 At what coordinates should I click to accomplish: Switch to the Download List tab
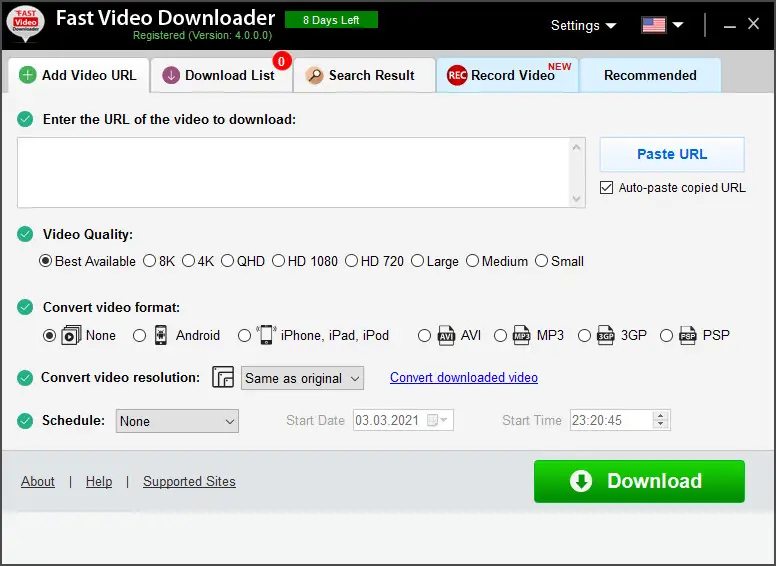tap(220, 75)
